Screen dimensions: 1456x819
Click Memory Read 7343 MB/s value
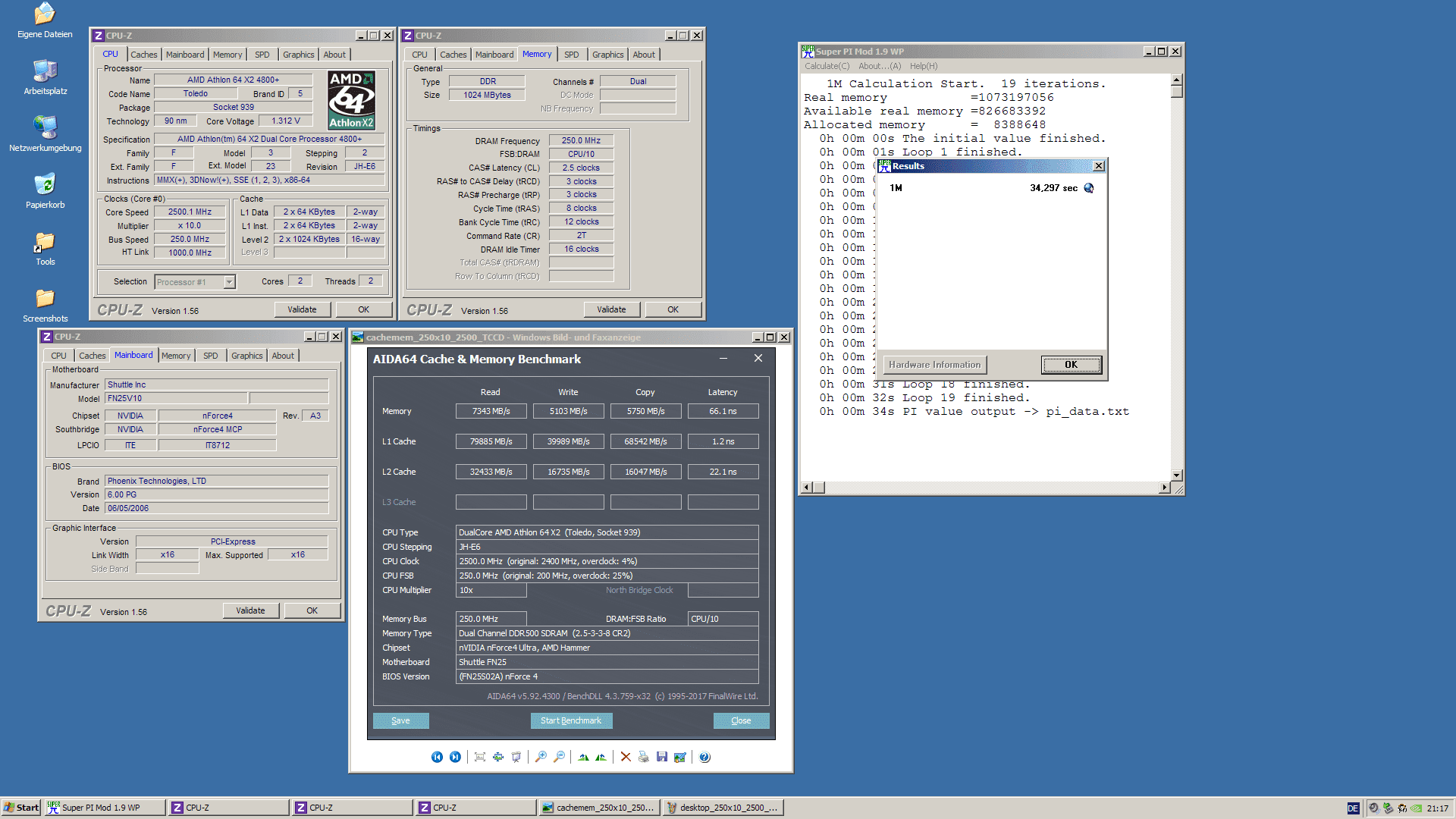coord(491,411)
